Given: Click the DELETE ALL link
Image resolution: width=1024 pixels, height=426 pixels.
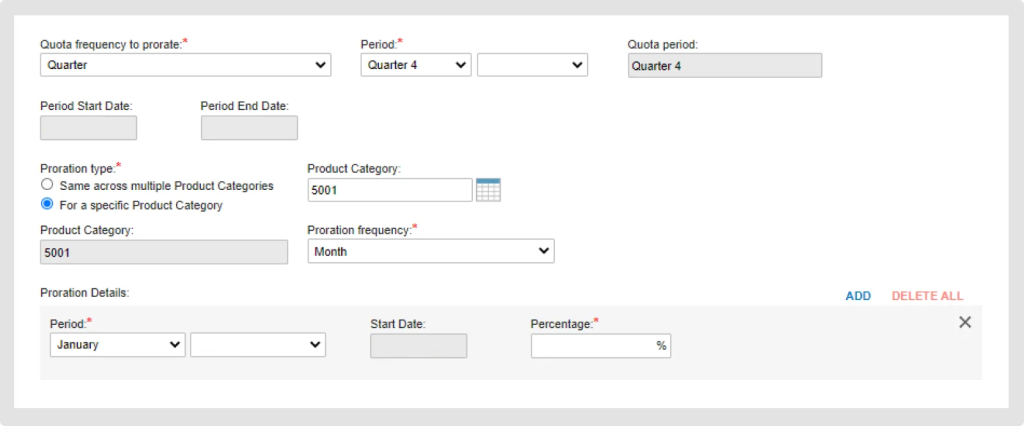Looking at the screenshot, I should click(x=927, y=296).
